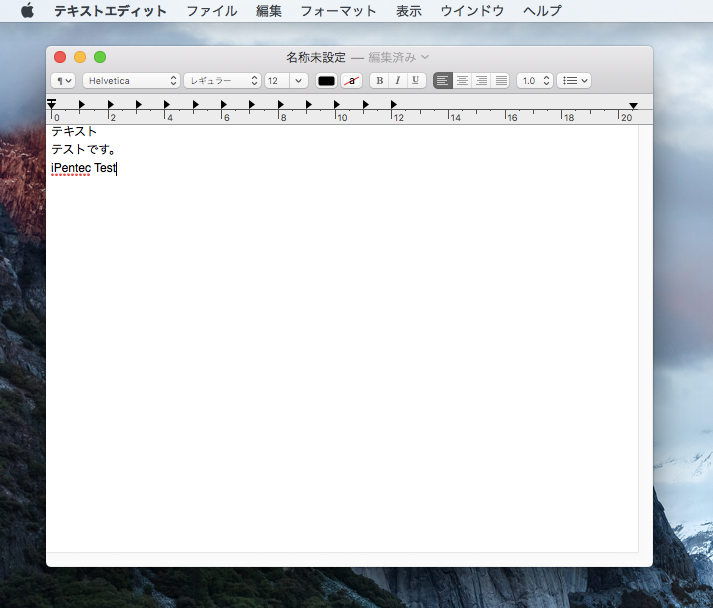
Task: Expand the font size dropdown arrow
Action: tap(299, 80)
